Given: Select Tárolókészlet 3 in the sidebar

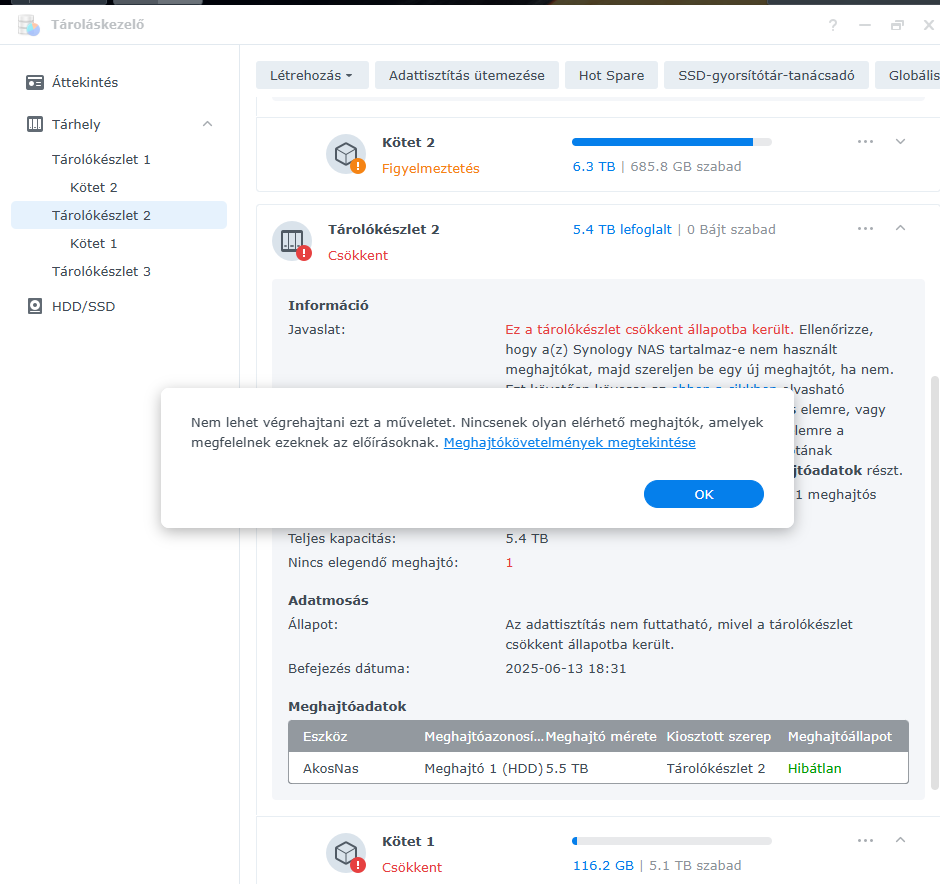Looking at the screenshot, I should pyautogui.click(x=101, y=271).
